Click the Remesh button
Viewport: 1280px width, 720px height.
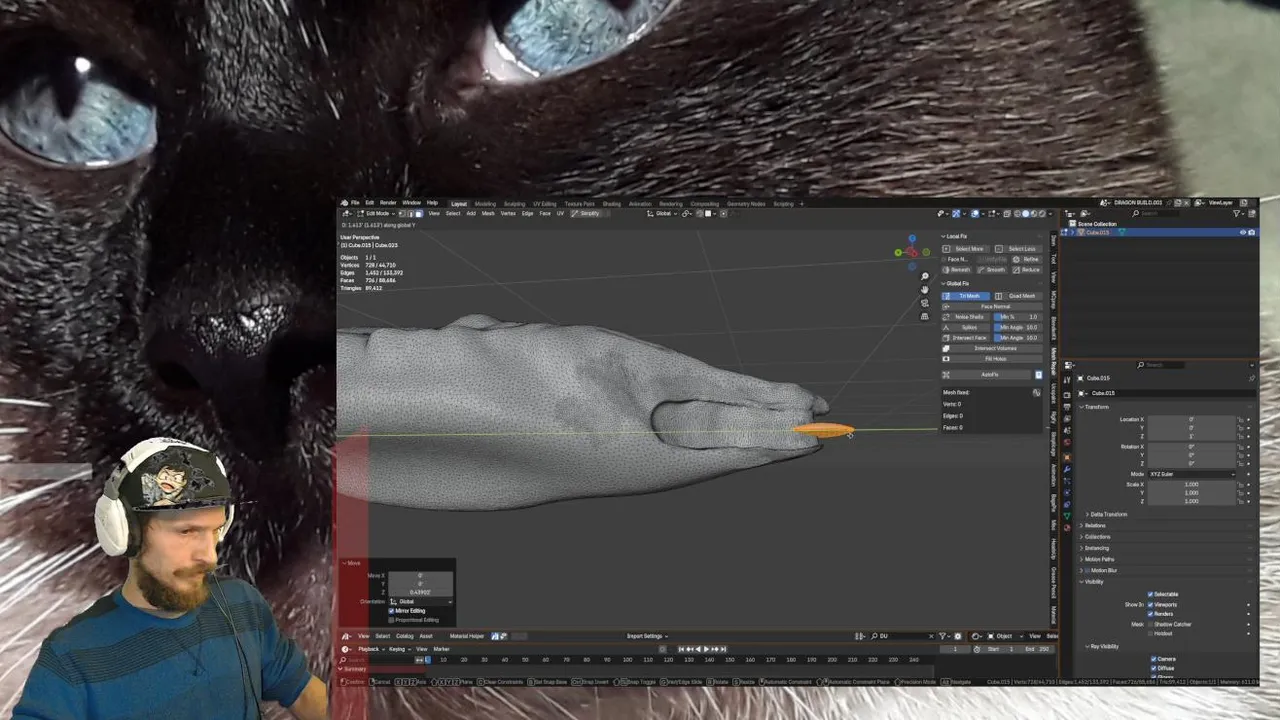click(x=957, y=270)
